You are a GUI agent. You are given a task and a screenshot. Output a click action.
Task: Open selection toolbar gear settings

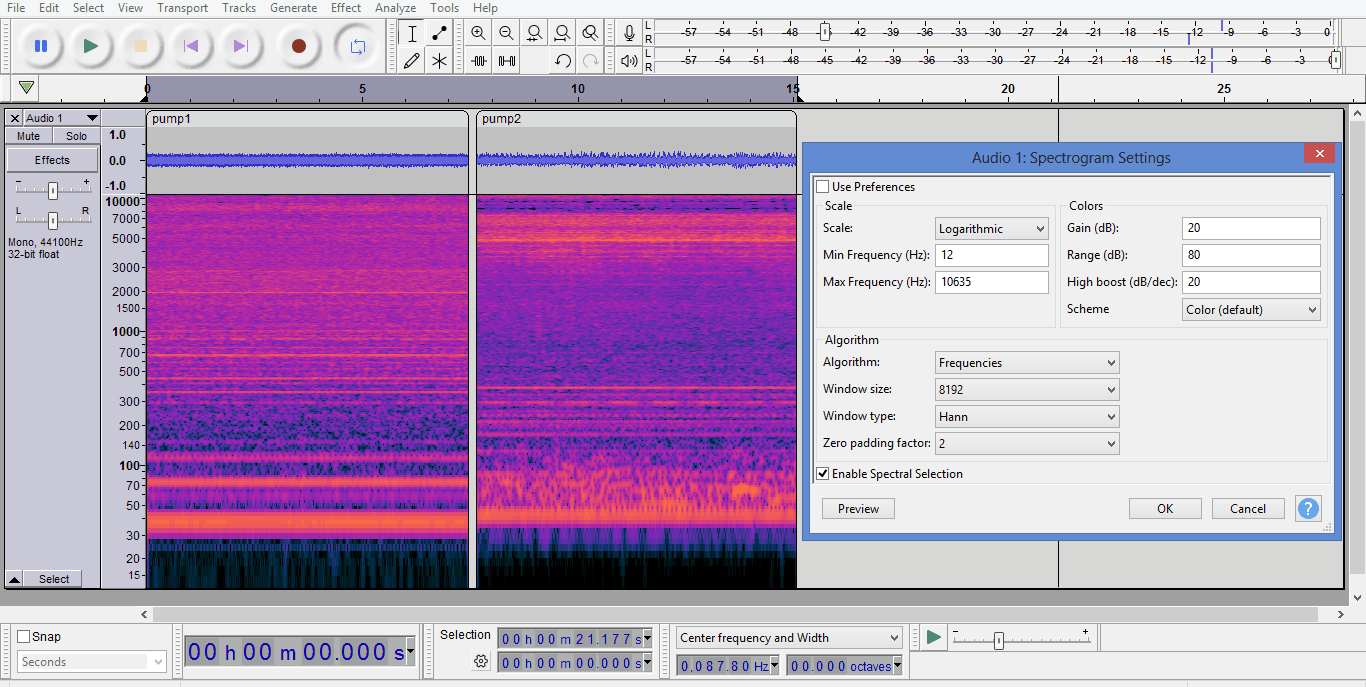click(x=481, y=661)
